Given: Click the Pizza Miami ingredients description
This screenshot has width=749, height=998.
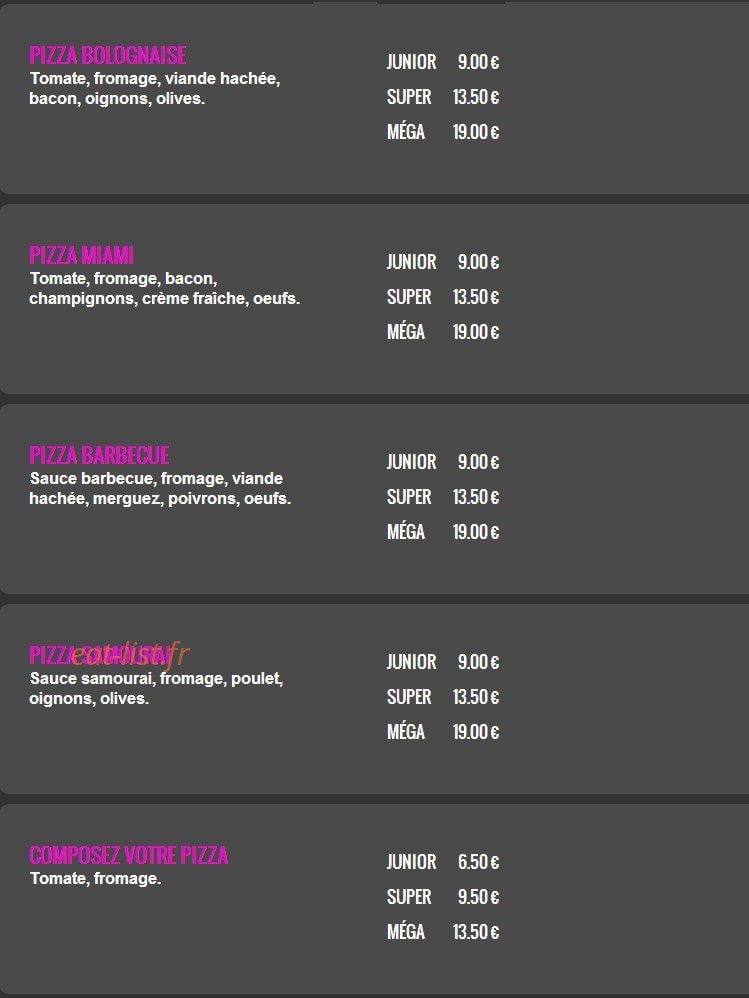Looking at the screenshot, I should [164, 288].
